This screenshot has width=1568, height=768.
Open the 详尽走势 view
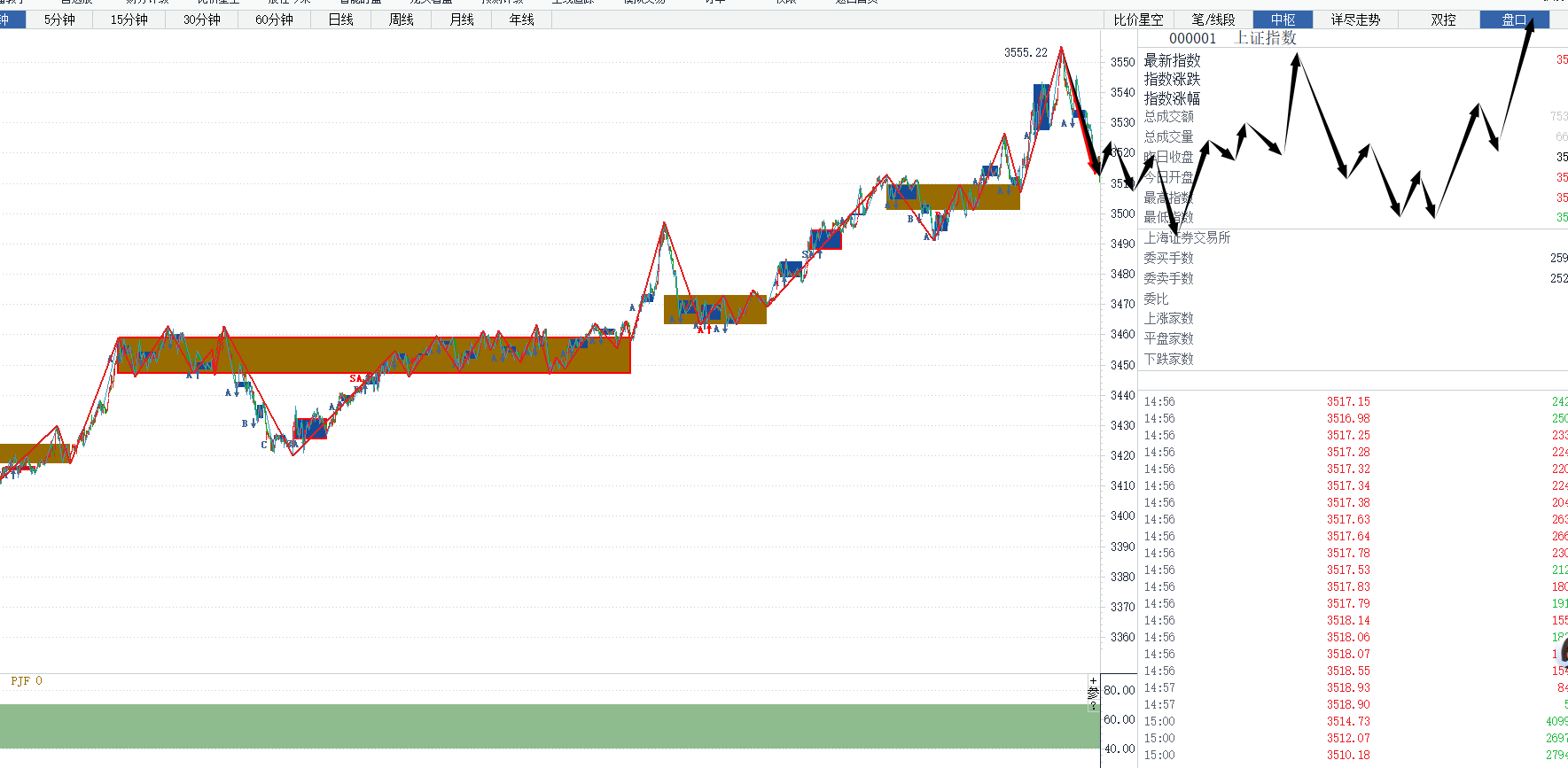coord(1355,19)
